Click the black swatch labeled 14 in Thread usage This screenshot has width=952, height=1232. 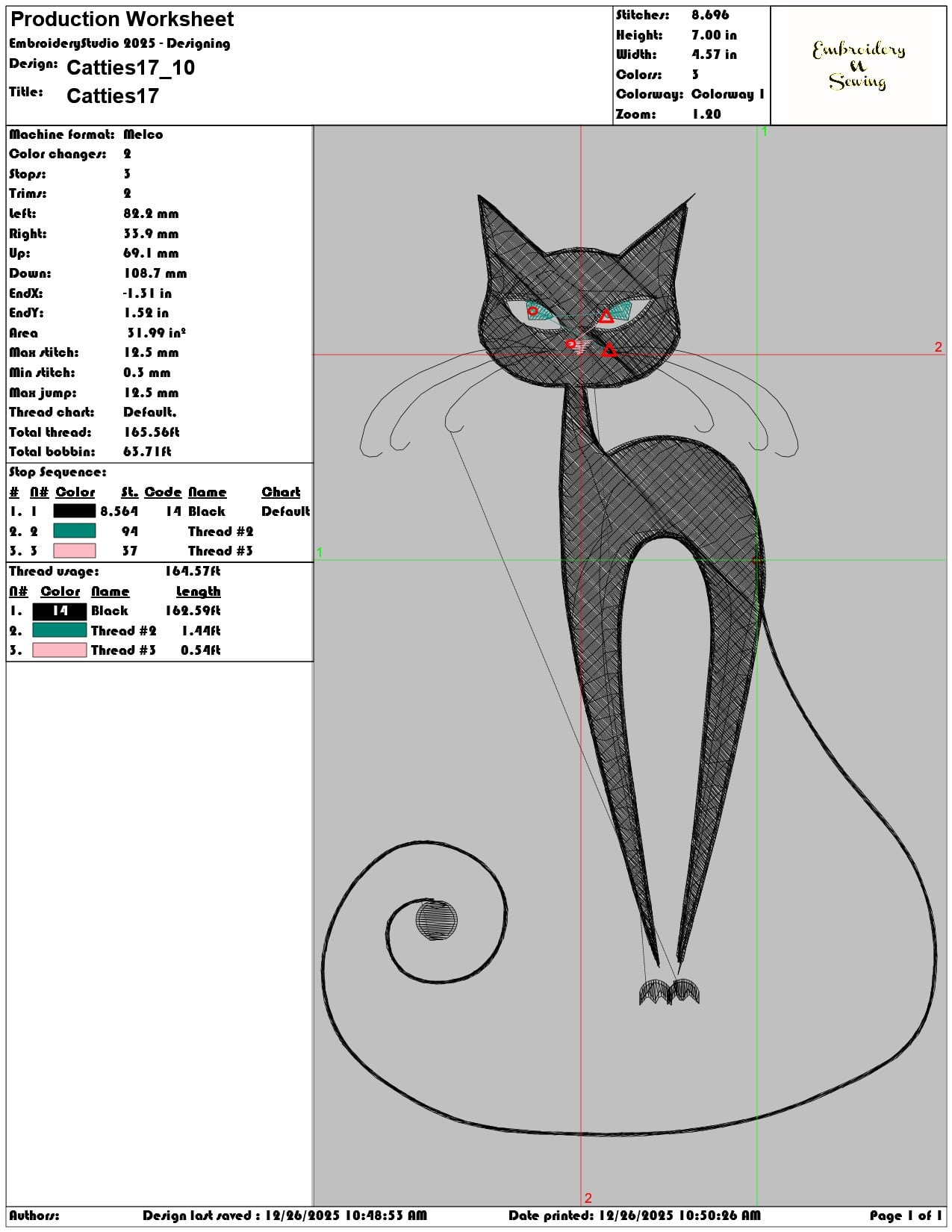point(60,611)
